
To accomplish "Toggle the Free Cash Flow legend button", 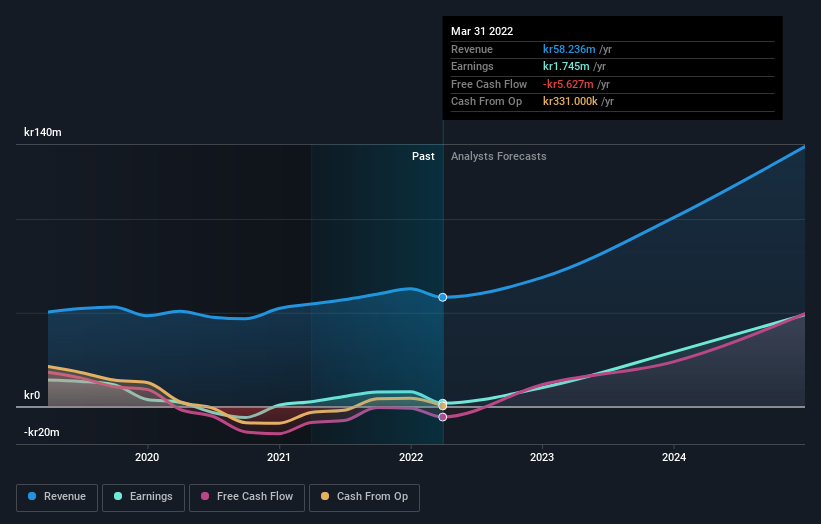I will click(247, 497).
